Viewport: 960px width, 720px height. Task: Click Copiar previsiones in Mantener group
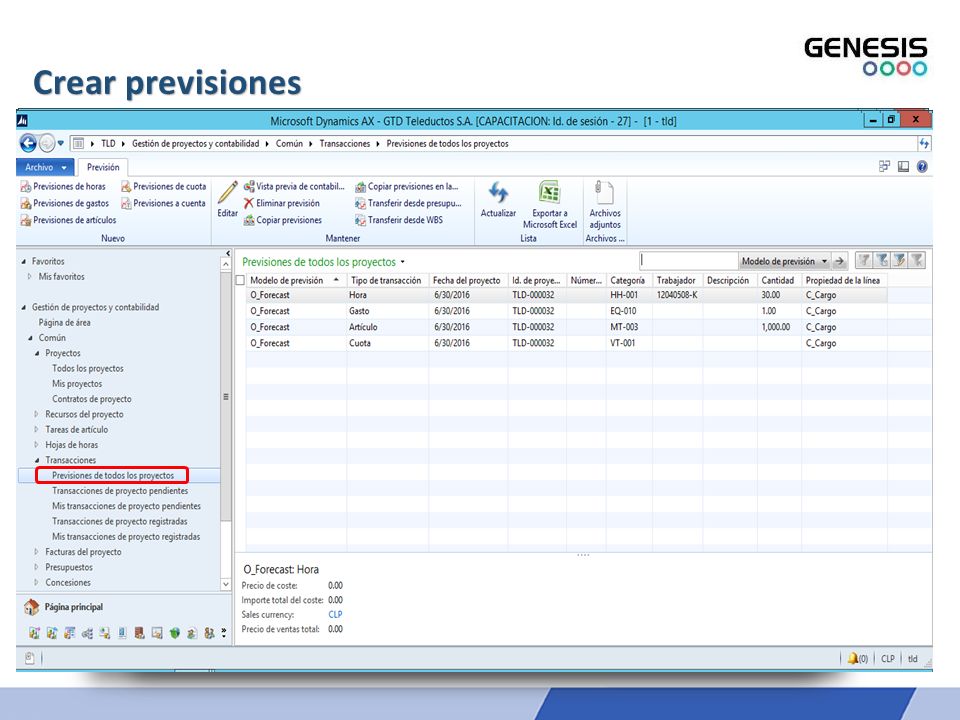click(282, 220)
